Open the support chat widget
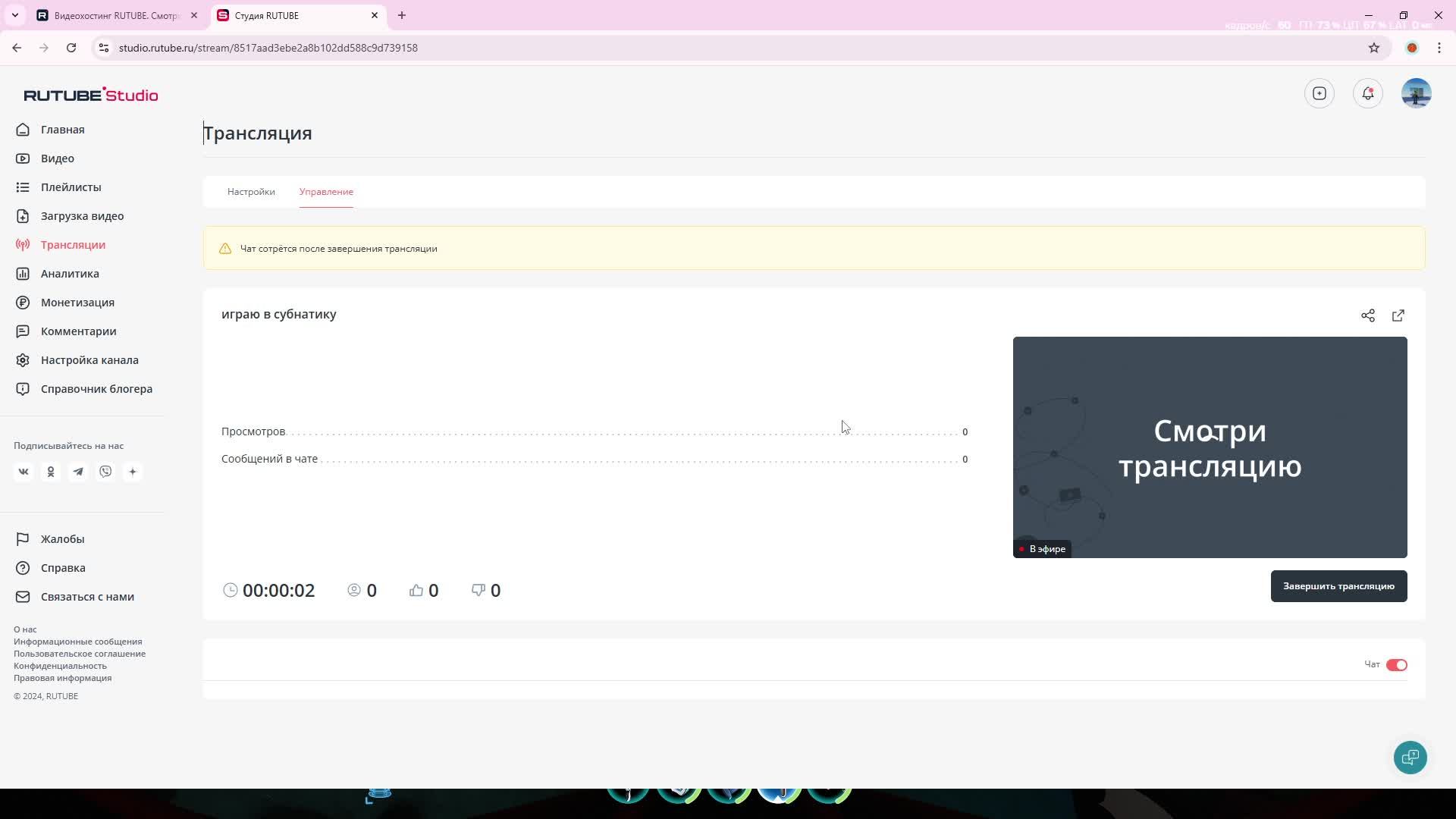Viewport: 1456px width, 819px height. coord(1410,757)
